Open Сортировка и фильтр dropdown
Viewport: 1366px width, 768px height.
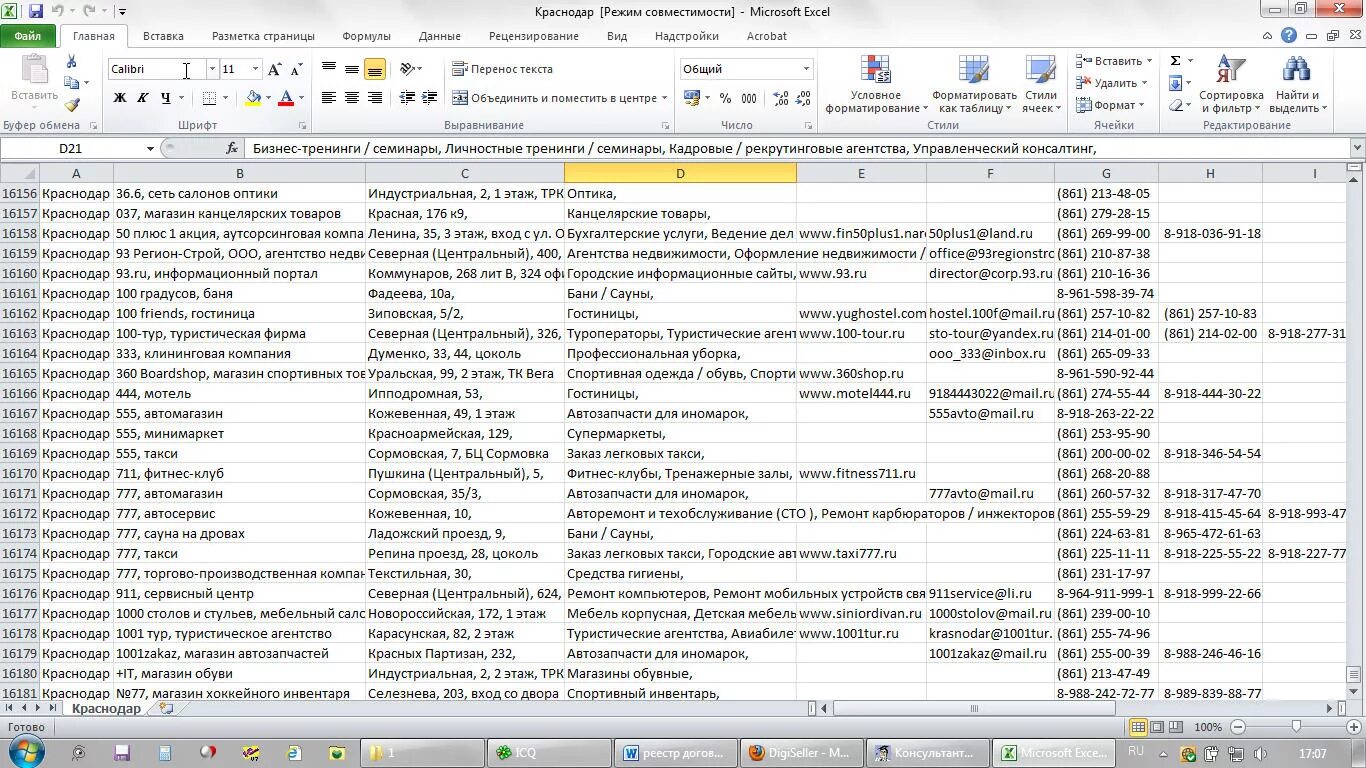click(x=1232, y=84)
